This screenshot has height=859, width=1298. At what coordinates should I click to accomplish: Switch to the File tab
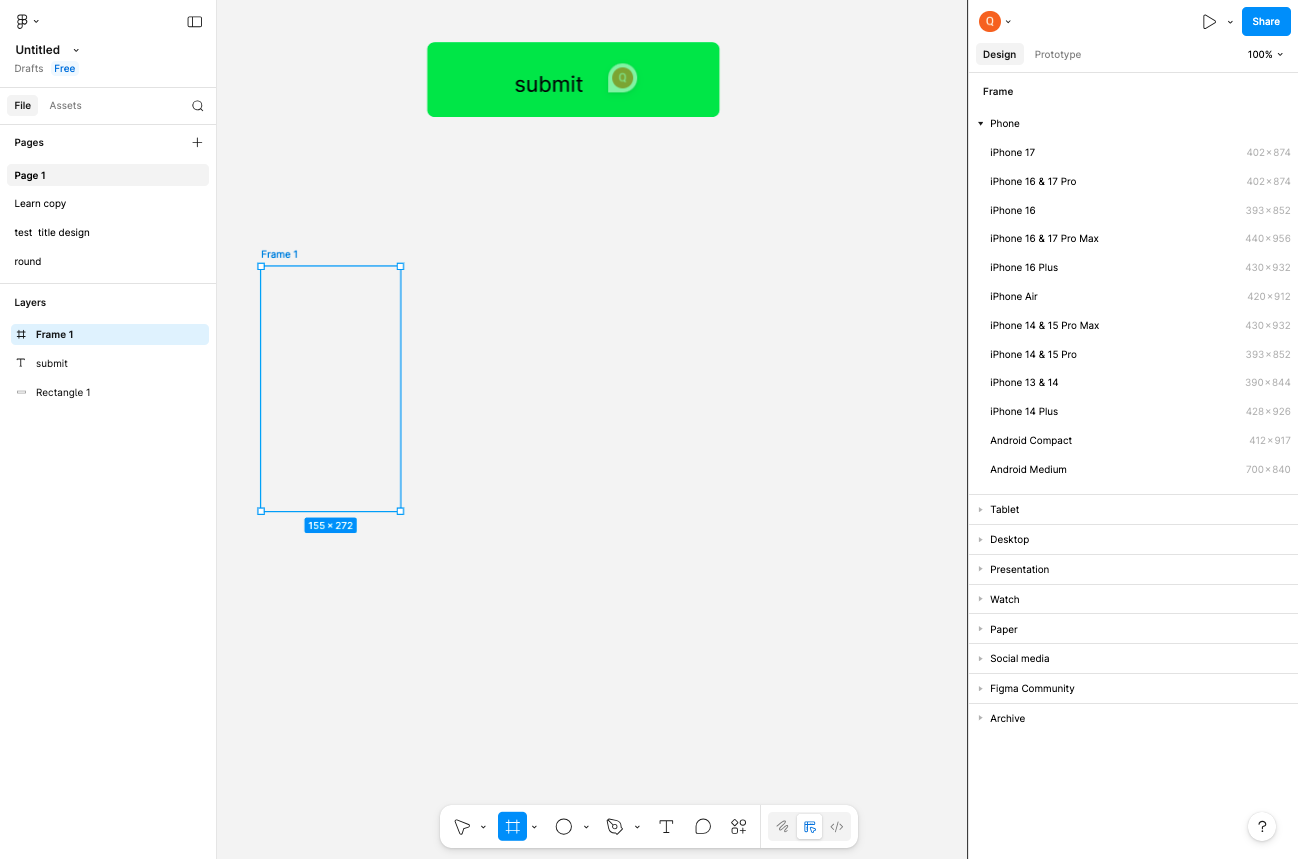tap(22, 106)
